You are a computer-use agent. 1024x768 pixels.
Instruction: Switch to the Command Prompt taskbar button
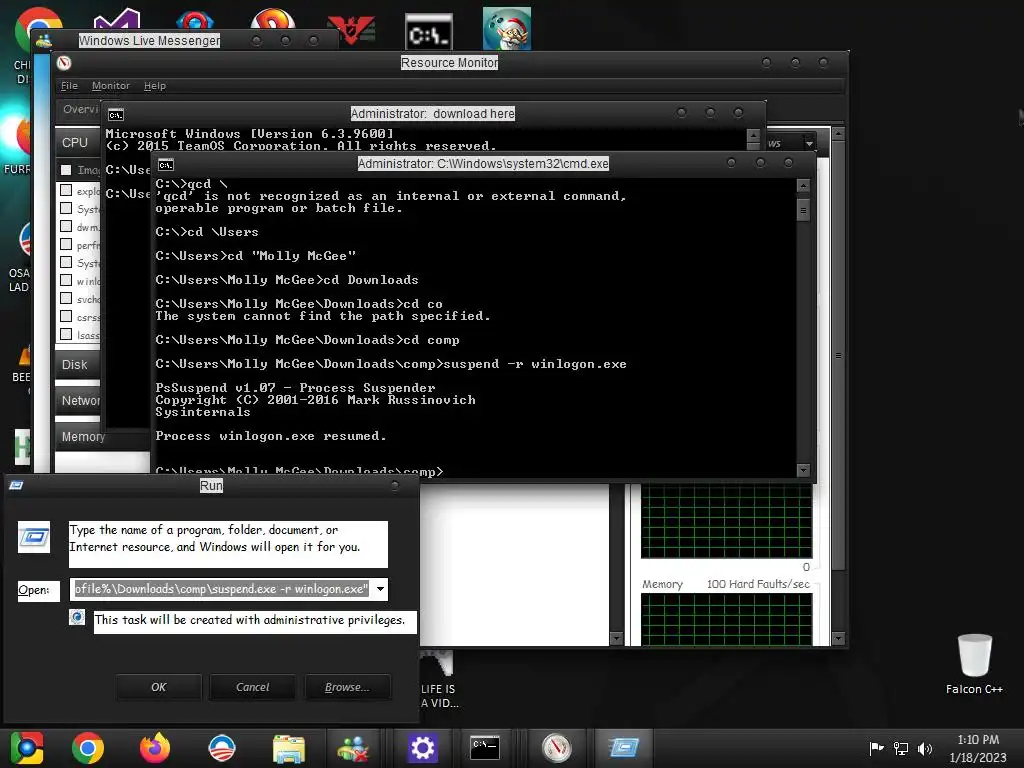pyautogui.click(x=485, y=748)
